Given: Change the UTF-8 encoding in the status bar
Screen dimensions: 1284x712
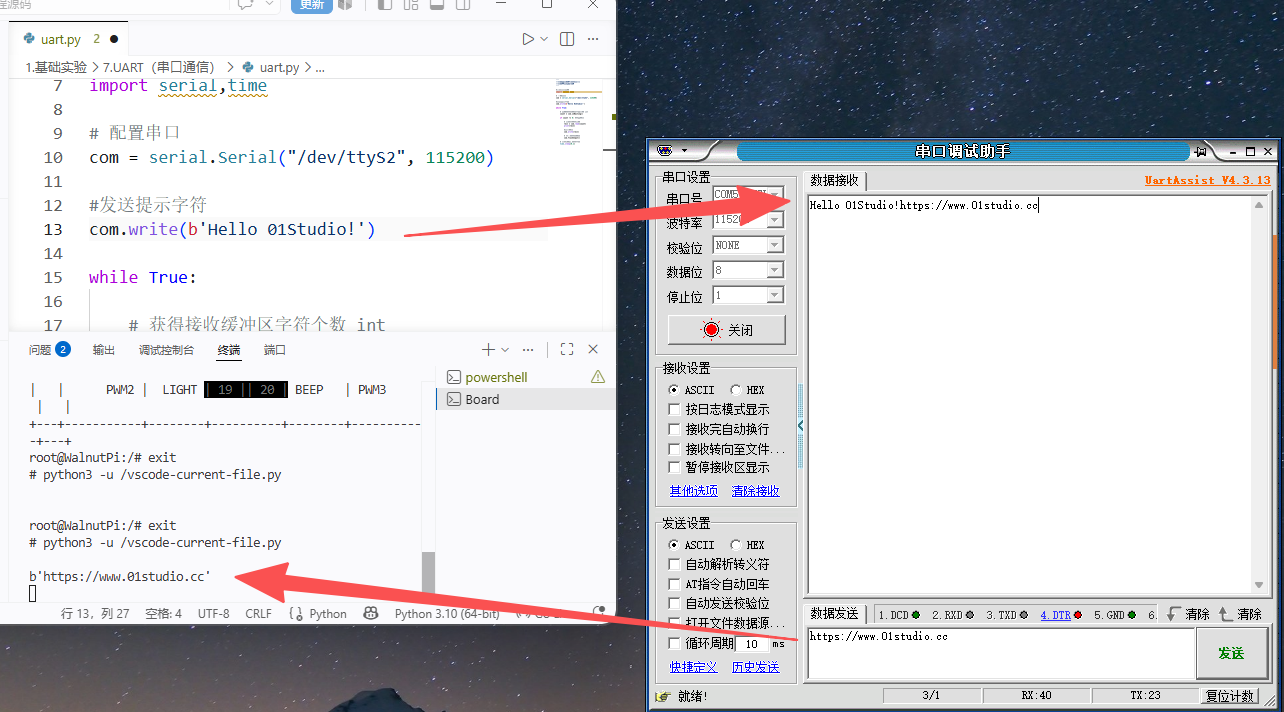Looking at the screenshot, I should tap(214, 614).
